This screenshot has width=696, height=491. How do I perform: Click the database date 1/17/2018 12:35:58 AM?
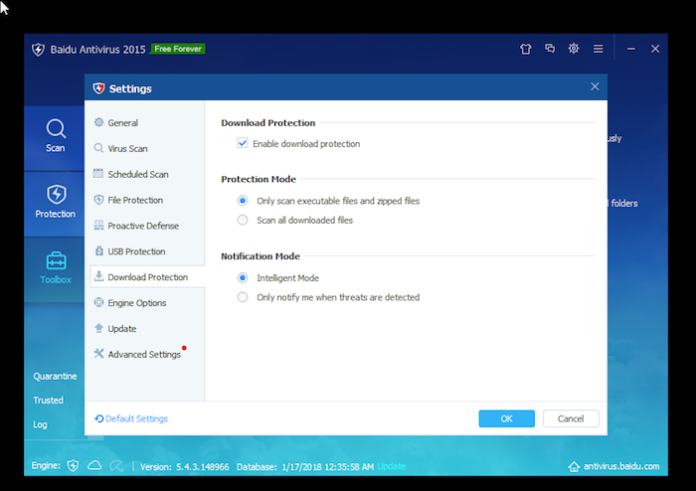tap(328, 467)
